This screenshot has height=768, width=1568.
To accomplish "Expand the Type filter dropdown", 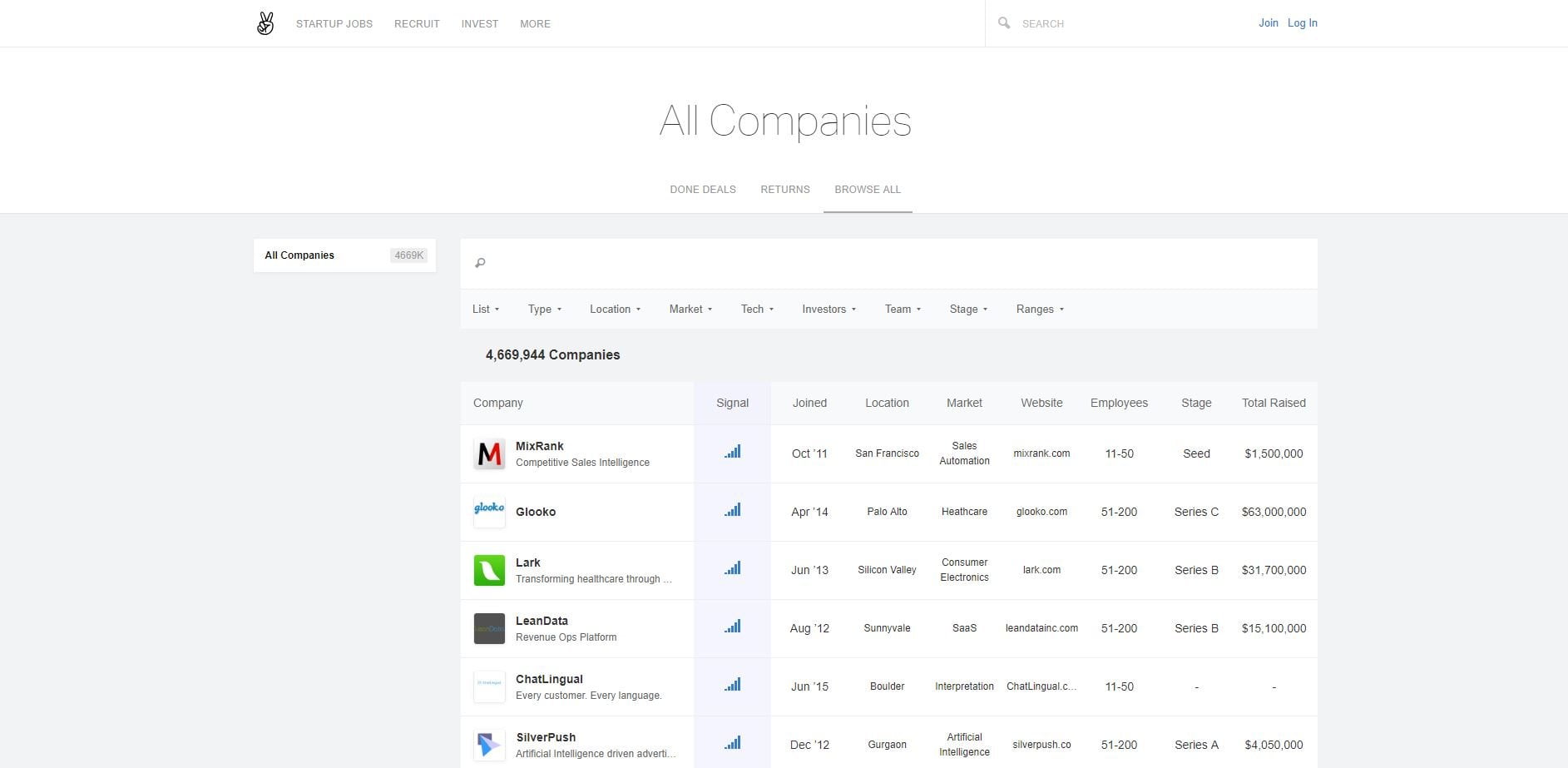I will click(x=545, y=309).
